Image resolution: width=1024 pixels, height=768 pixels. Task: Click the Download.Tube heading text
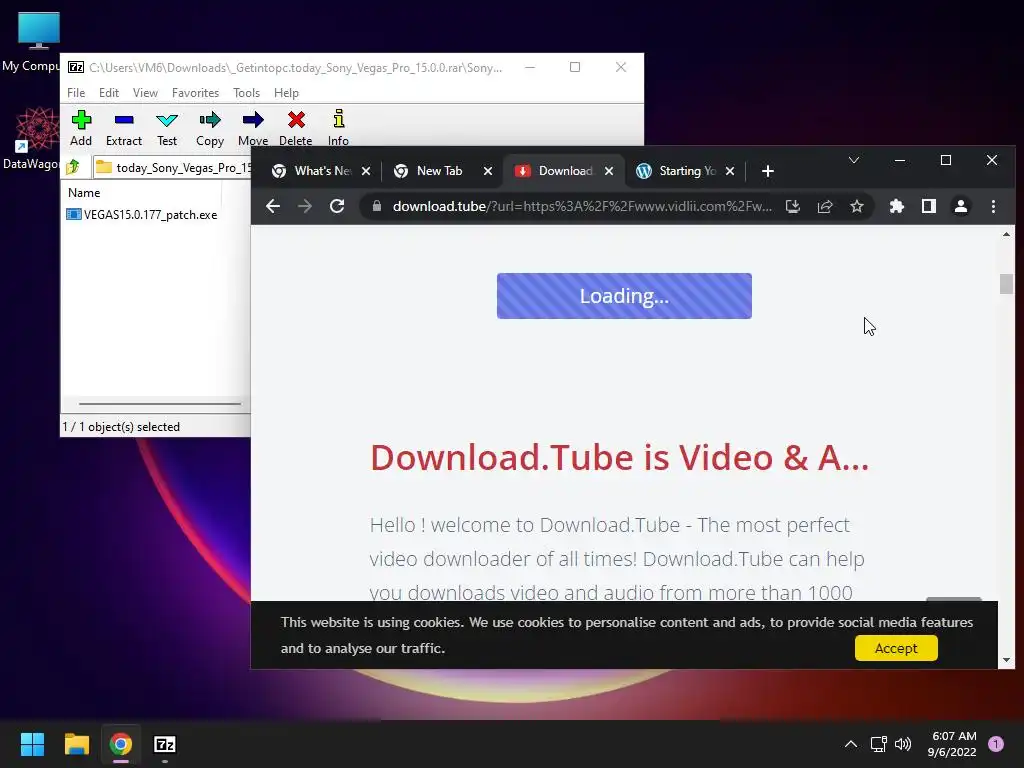pos(619,457)
